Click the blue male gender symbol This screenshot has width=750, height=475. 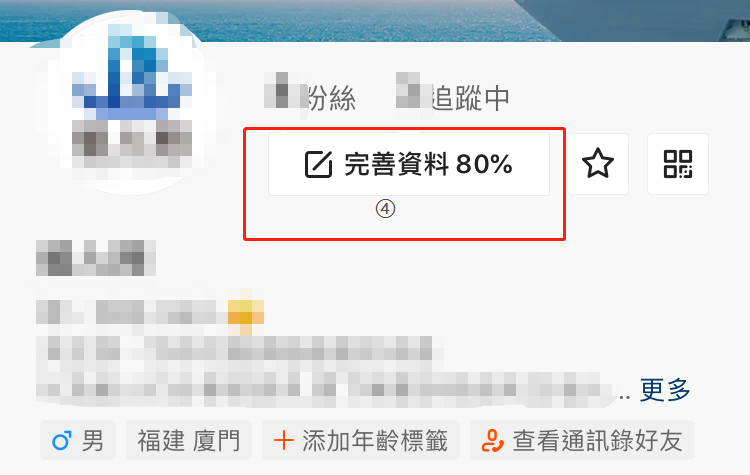62,441
